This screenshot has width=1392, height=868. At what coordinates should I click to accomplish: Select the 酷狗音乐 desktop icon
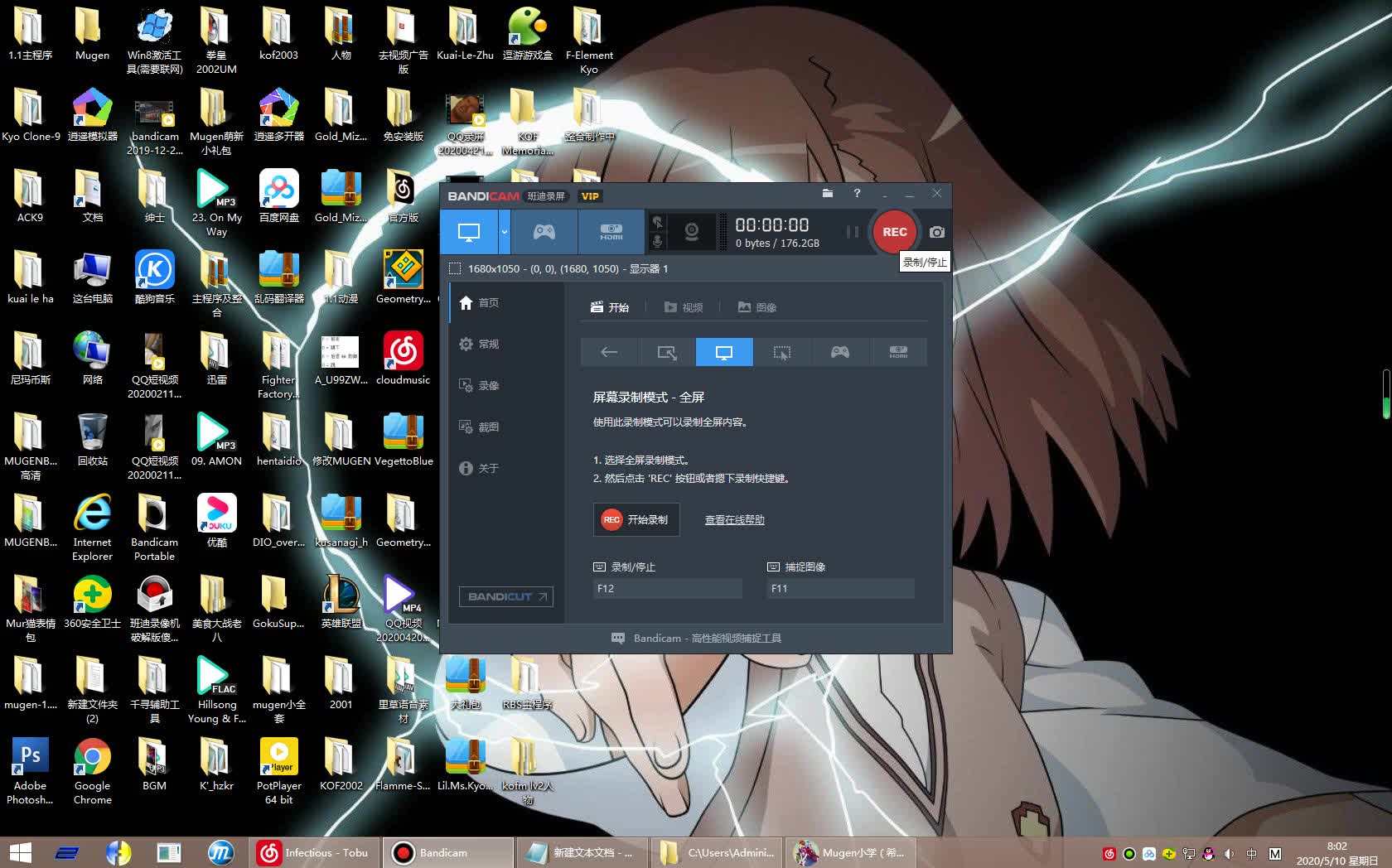(155, 277)
